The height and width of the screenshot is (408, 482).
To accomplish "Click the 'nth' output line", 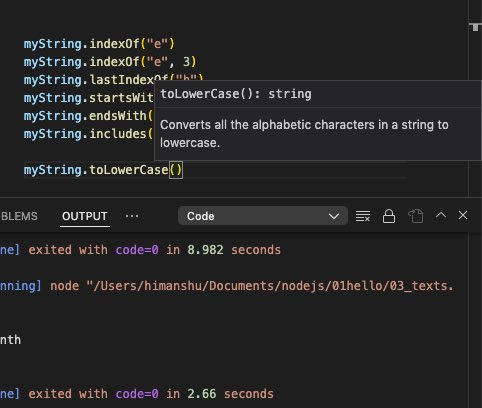I will (x=10, y=340).
